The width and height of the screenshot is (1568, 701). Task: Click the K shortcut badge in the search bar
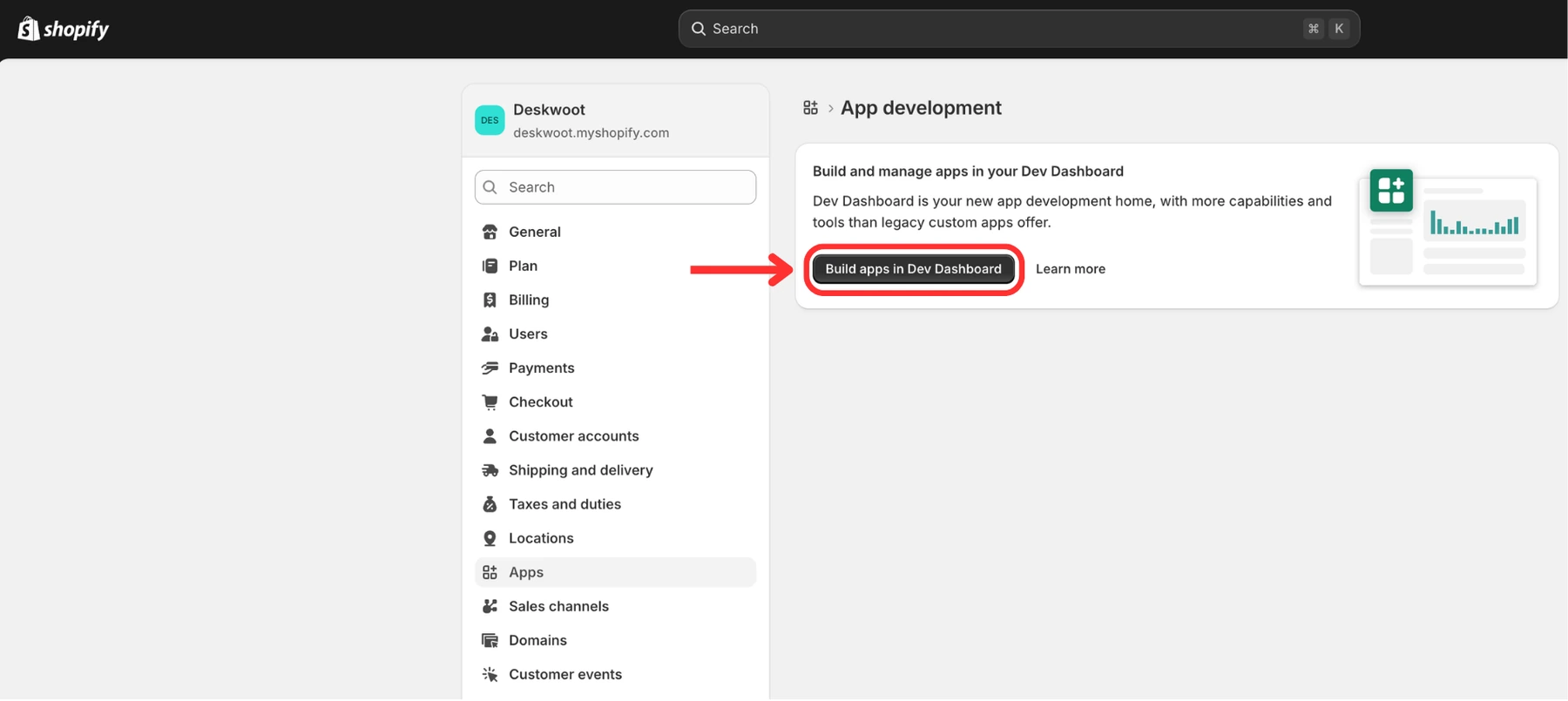(x=1339, y=29)
